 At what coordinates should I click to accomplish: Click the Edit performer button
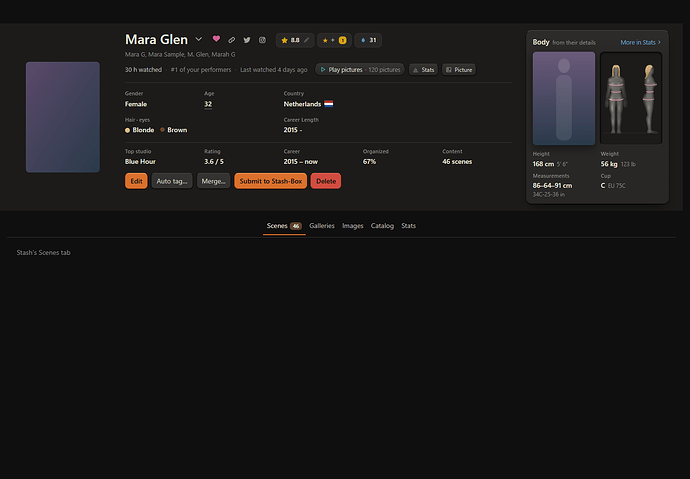point(136,181)
